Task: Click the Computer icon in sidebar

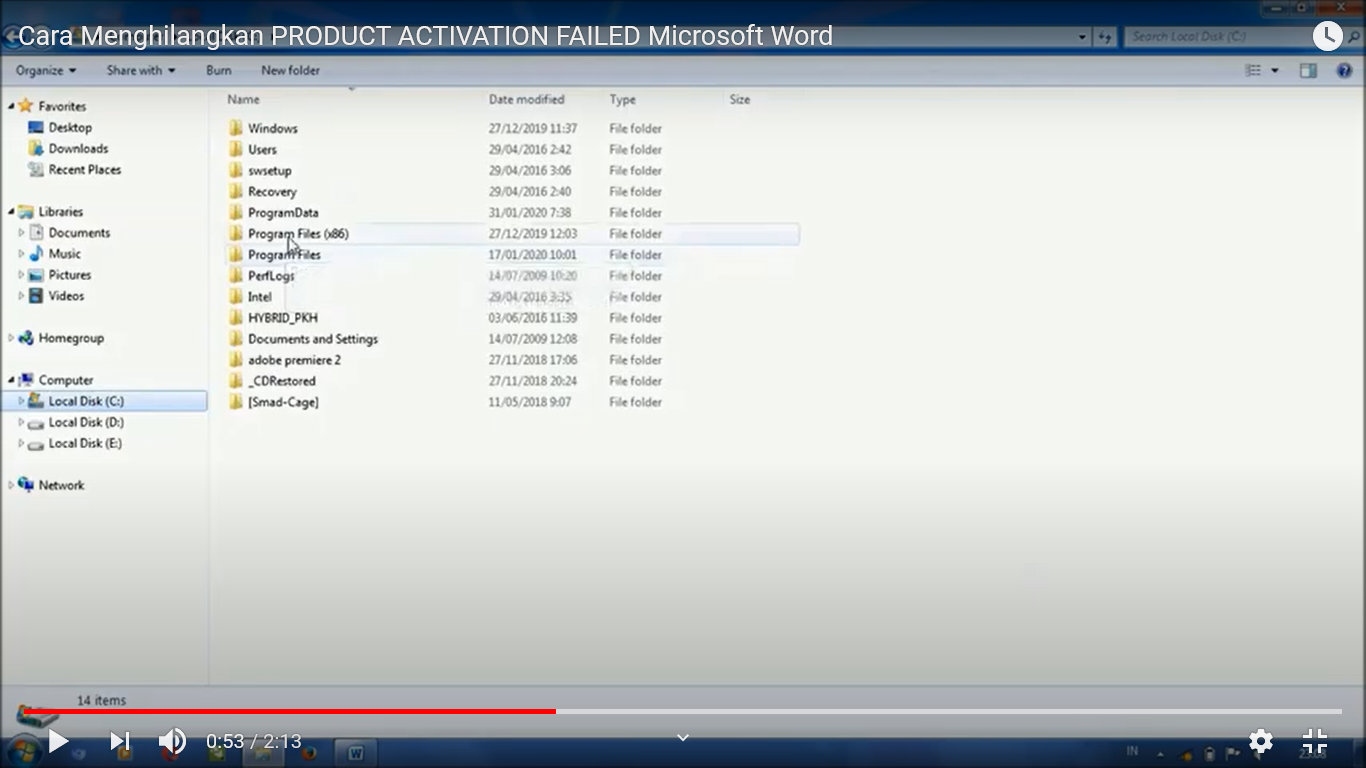Action: click(26, 380)
